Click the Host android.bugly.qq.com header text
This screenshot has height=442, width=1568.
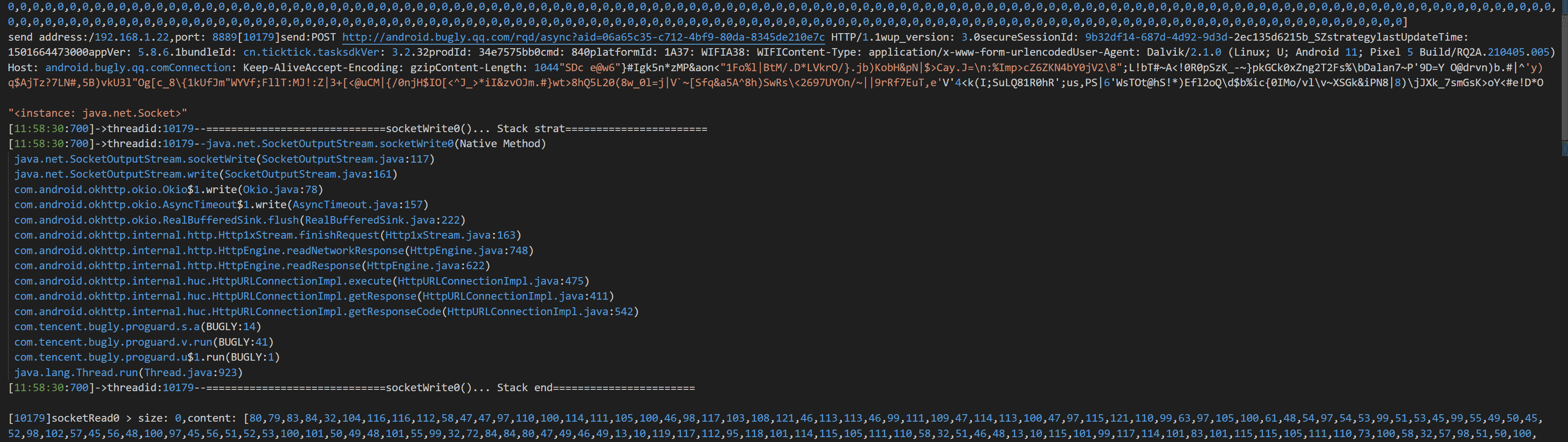pyautogui.click(x=119, y=68)
